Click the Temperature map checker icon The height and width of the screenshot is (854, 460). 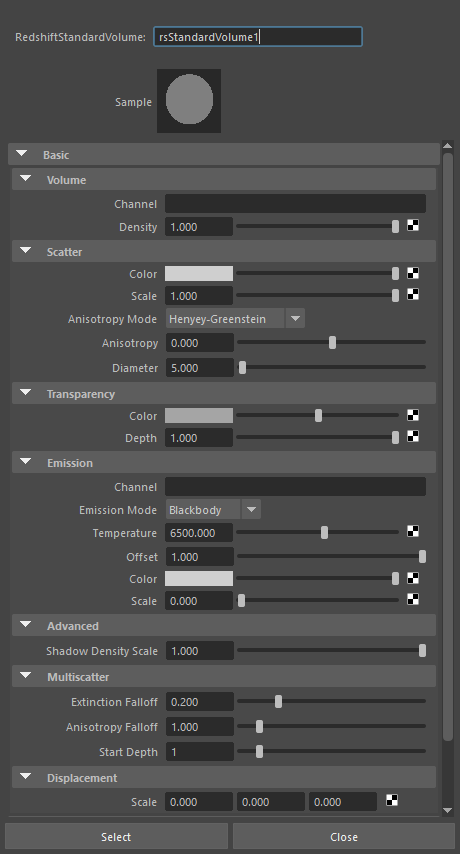coord(413,532)
